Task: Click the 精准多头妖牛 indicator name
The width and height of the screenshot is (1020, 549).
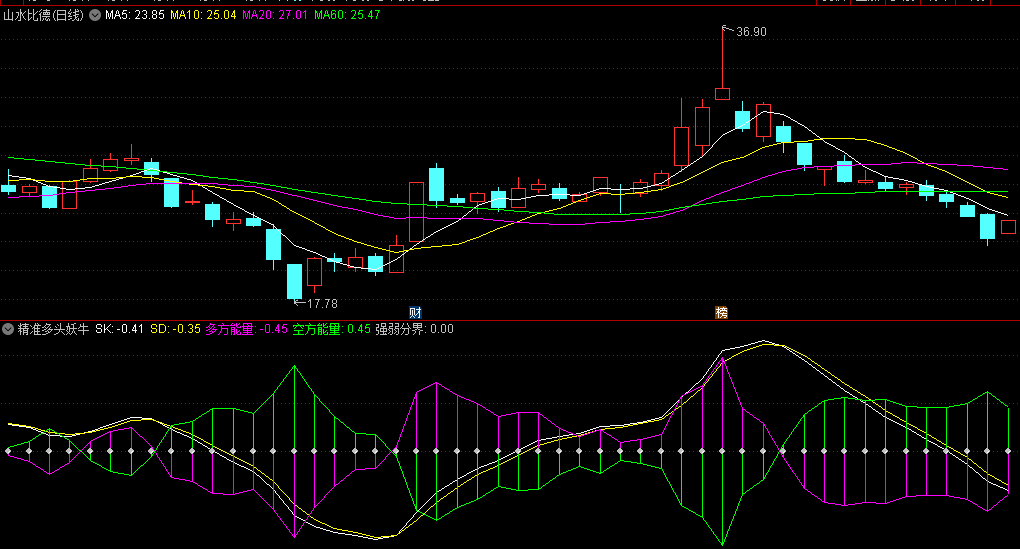Action: click(53, 328)
